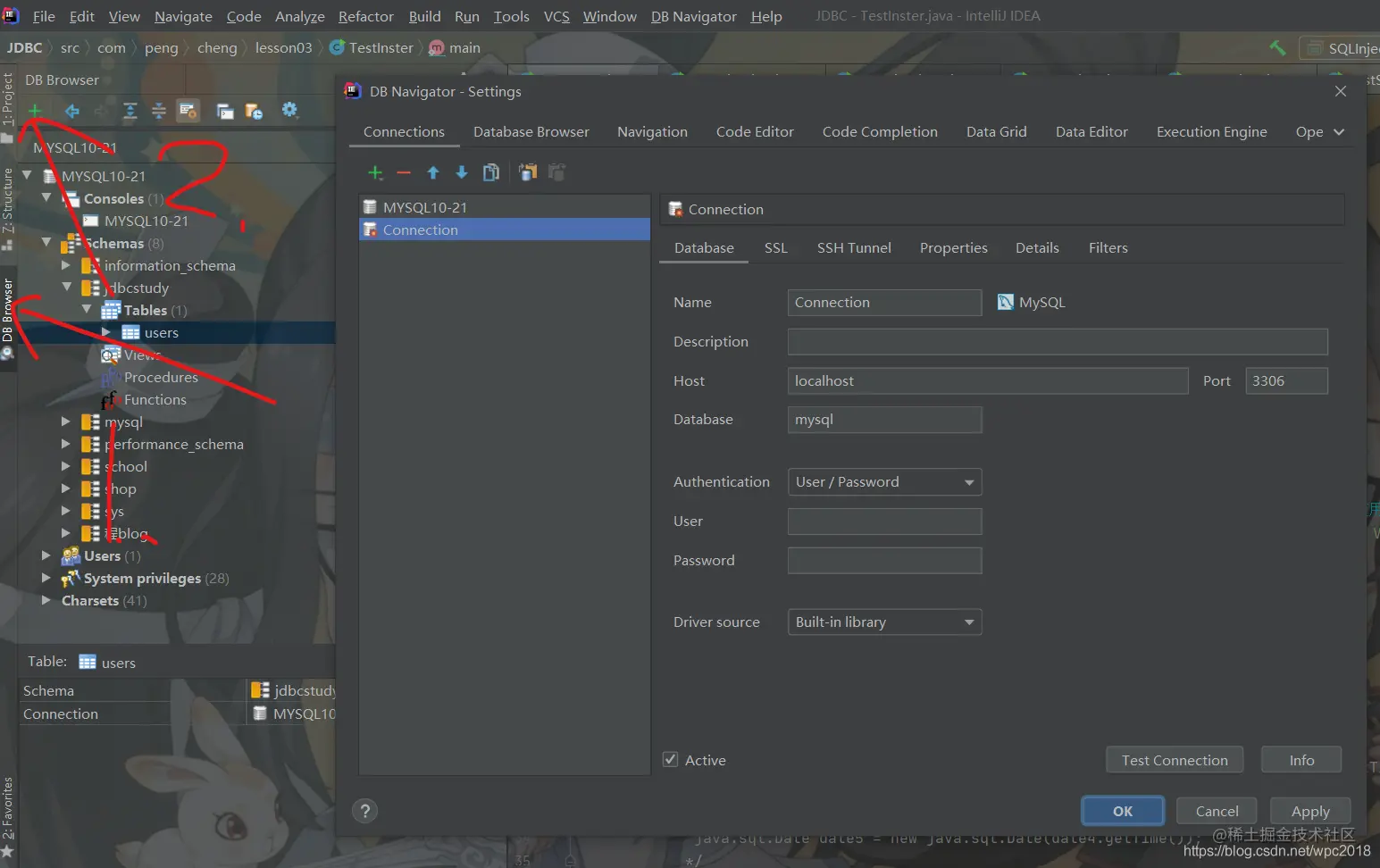The width and height of the screenshot is (1380, 868).
Task: Move the connection up with the up arrow
Action: point(433,172)
